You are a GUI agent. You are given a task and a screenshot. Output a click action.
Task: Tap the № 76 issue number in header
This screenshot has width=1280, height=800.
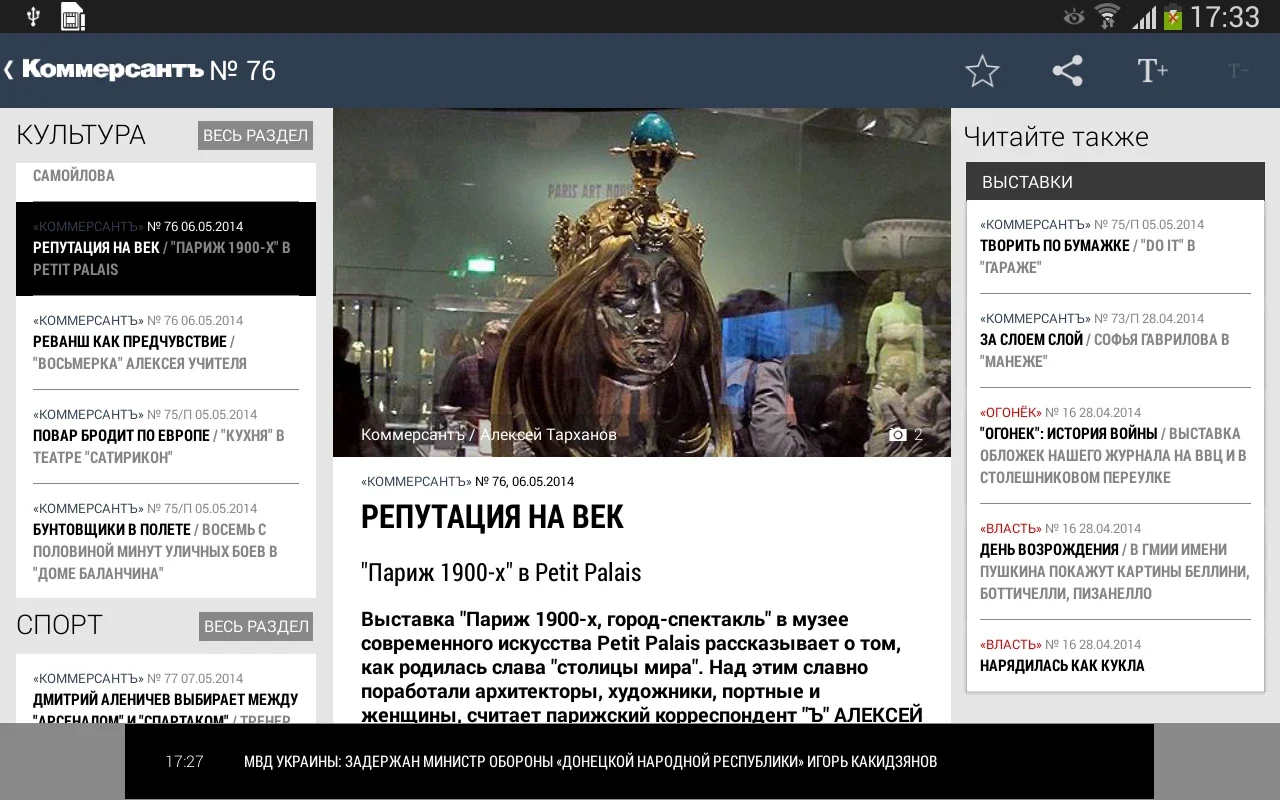pos(243,70)
